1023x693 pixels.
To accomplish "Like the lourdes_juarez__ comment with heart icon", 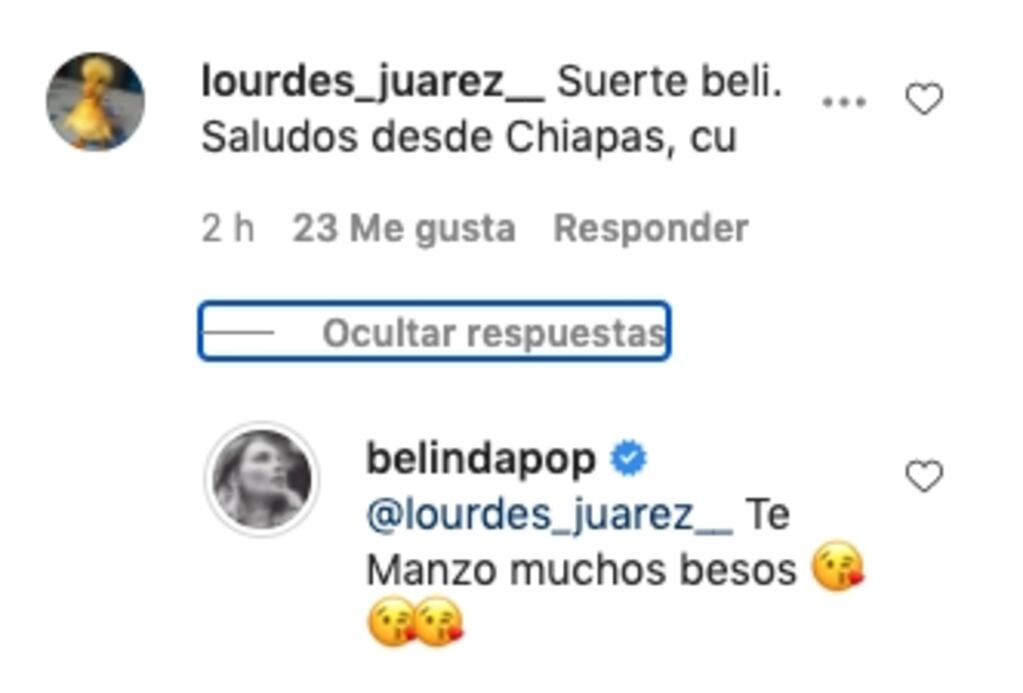I will [924, 99].
